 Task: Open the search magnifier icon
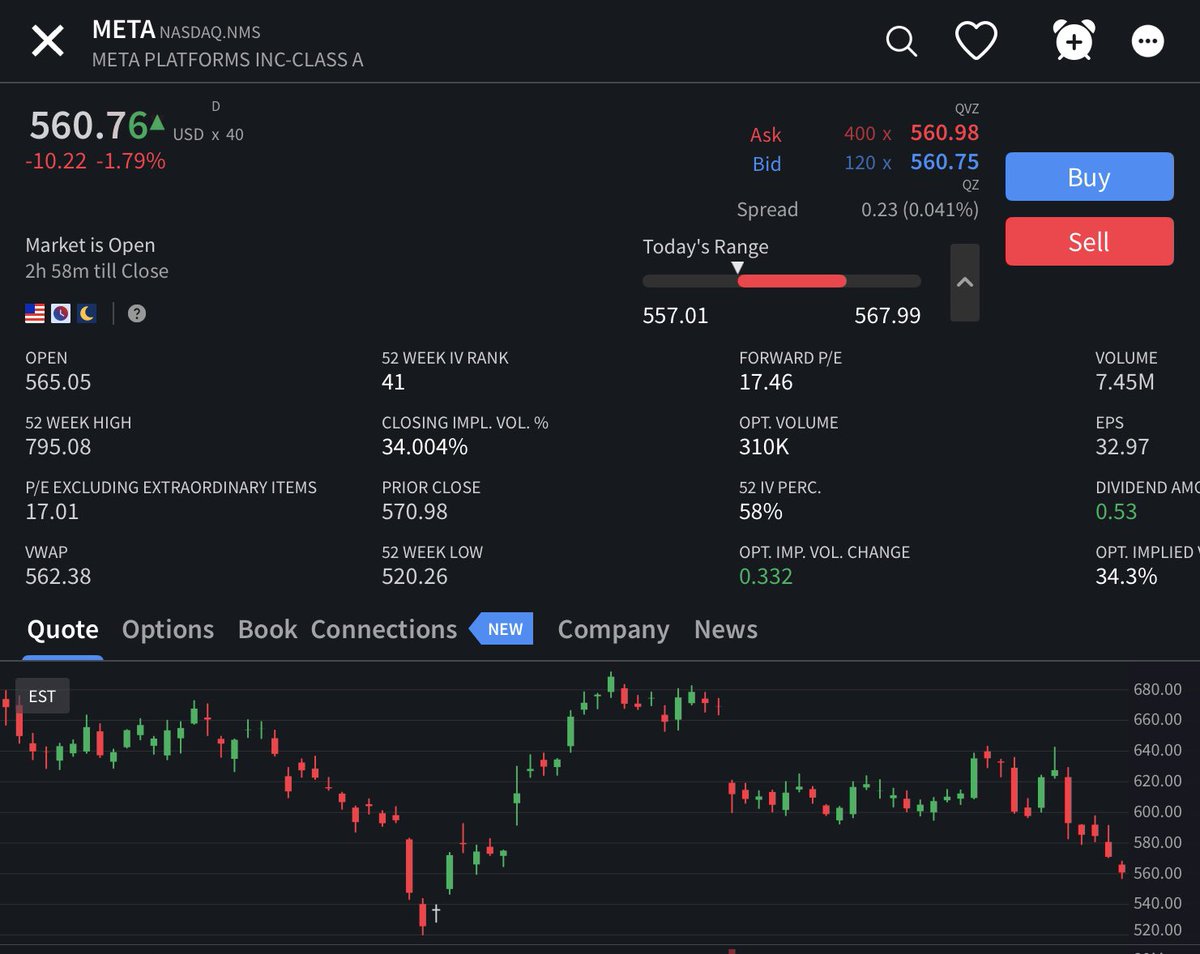coord(901,41)
